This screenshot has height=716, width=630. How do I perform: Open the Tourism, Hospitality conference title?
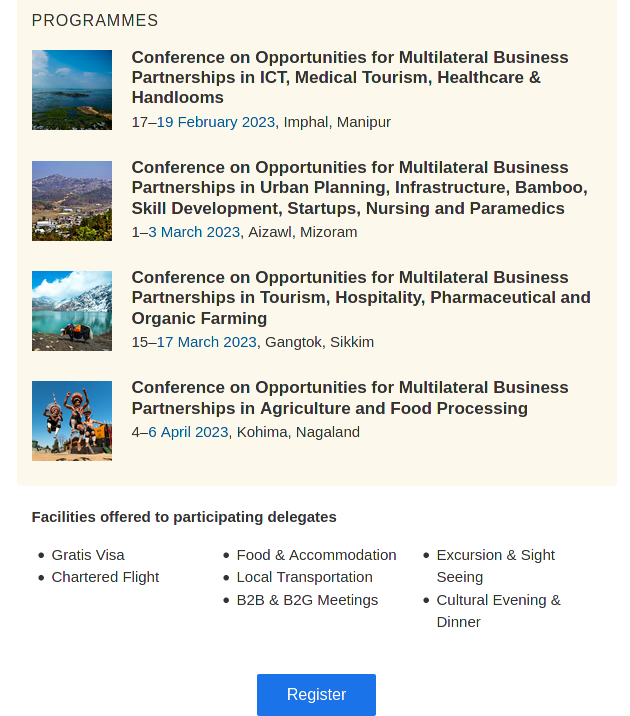coord(361,298)
